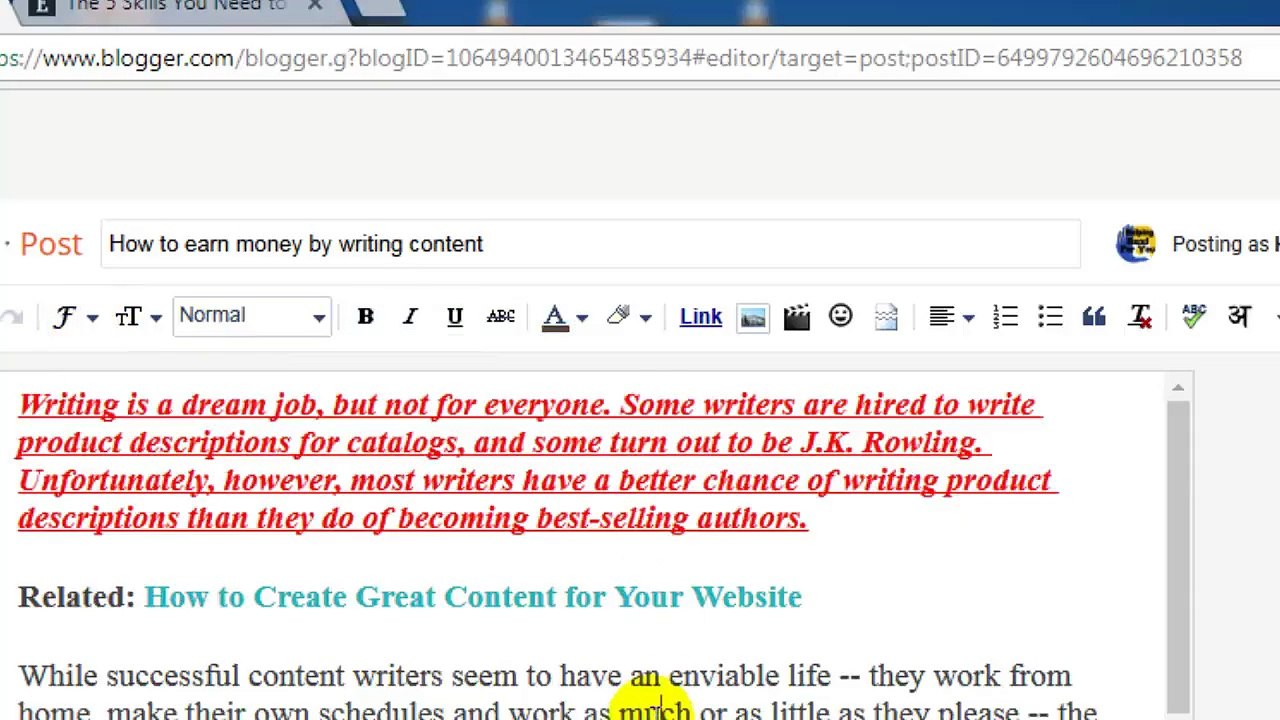Click the Post heading label
Image resolution: width=1280 pixels, height=720 pixels.
pos(50,244)
